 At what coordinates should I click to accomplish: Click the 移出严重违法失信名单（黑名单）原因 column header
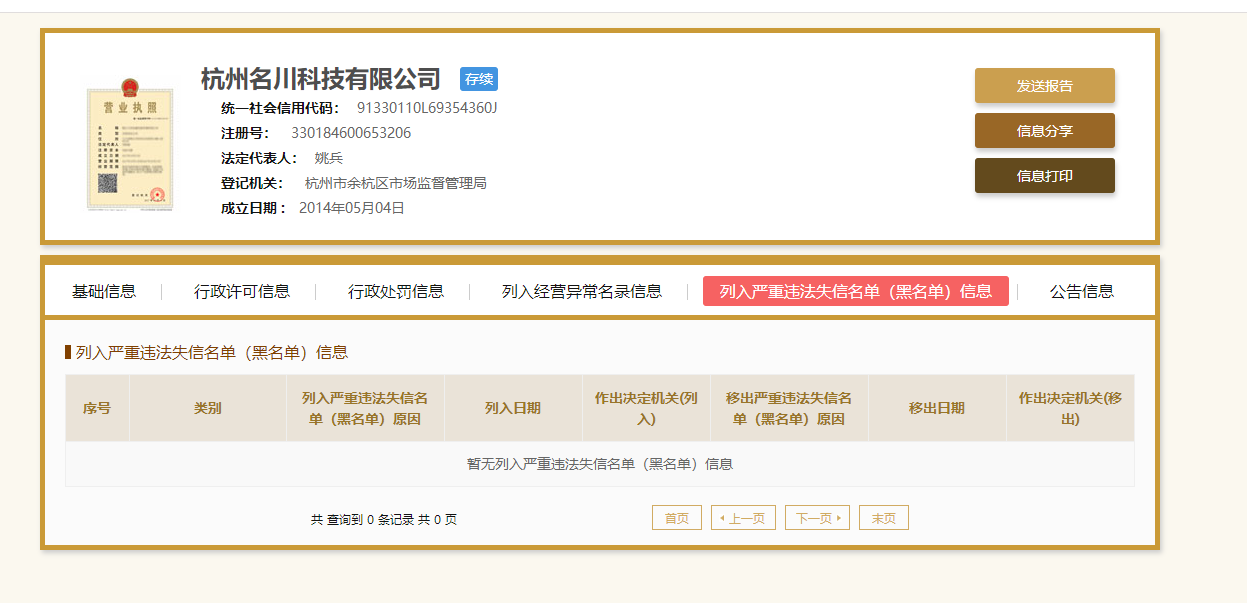[789, 408]
